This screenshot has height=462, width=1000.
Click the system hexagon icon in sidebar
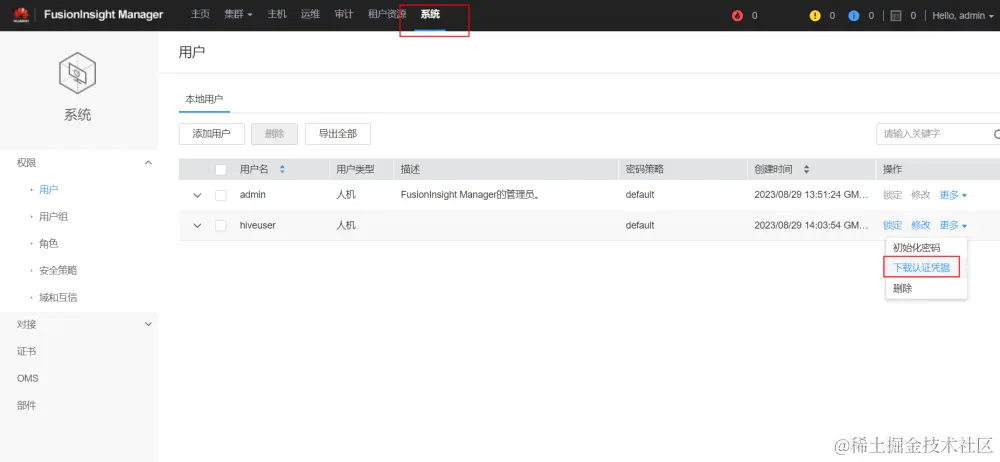pyautogui.click(x=77, y=74)
